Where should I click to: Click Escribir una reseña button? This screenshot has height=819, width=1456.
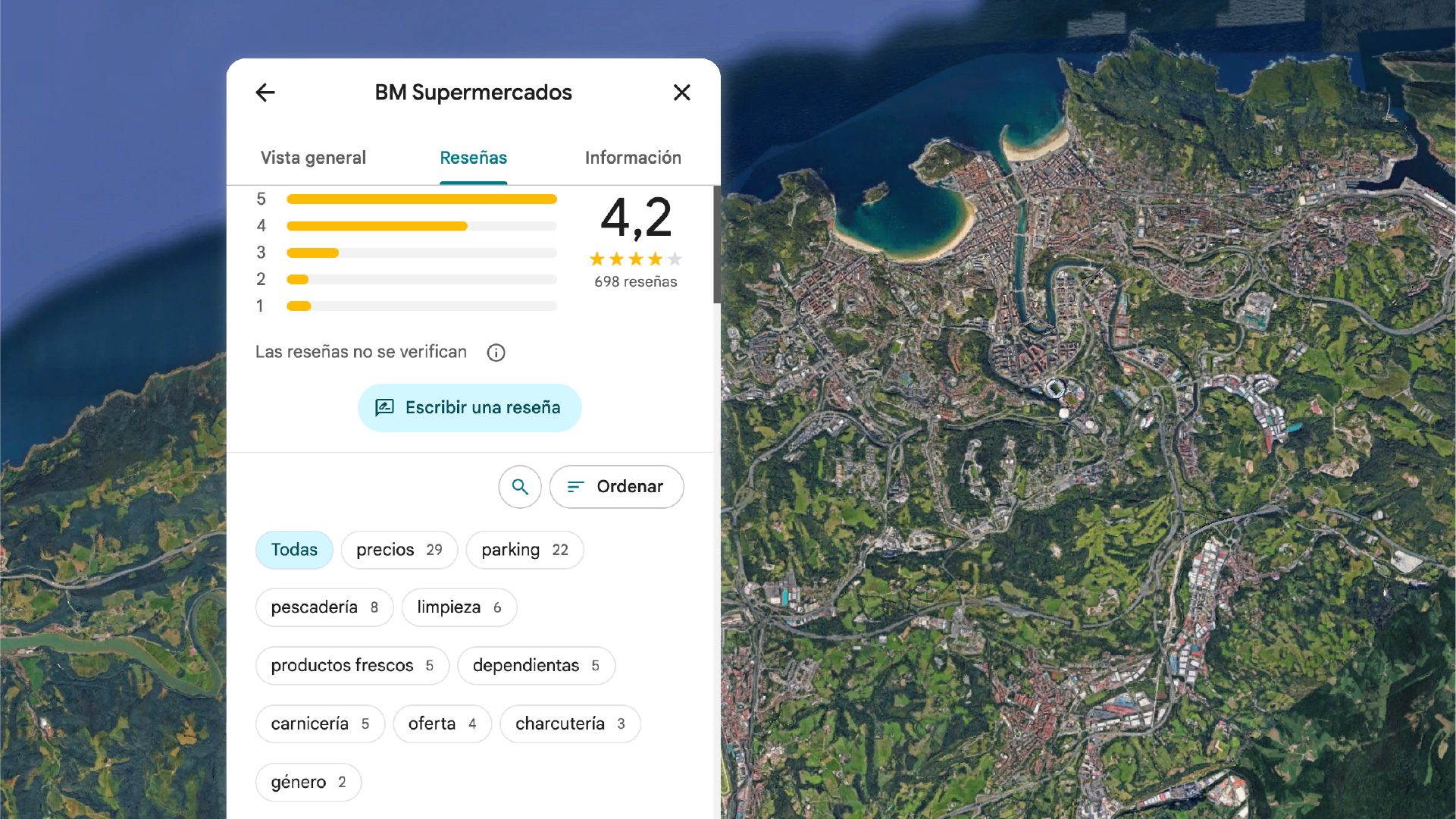coord(470,408)
